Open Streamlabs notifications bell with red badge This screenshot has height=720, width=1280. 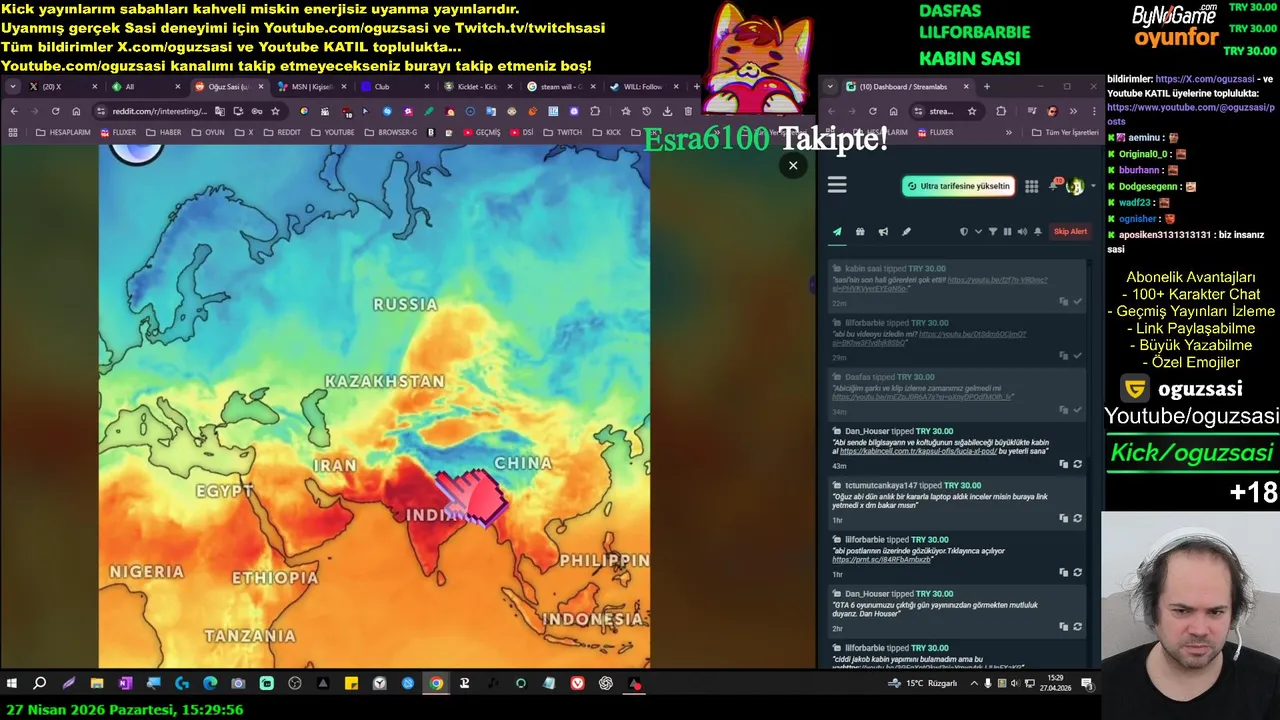pos(1054,185)
